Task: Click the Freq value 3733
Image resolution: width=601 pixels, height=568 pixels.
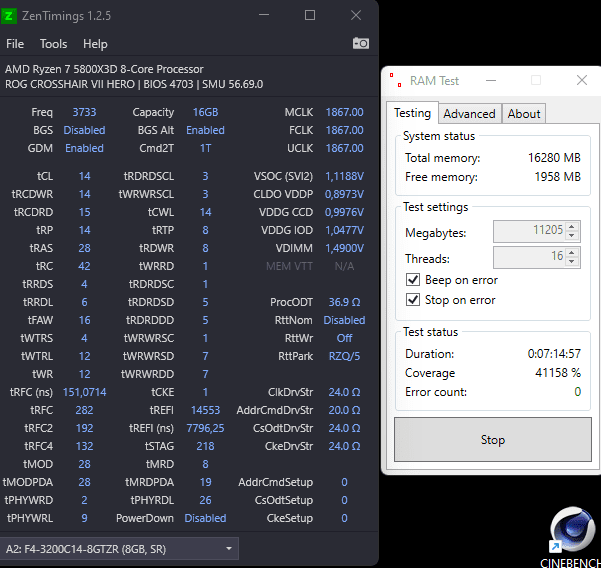Action: pos(84,112)
